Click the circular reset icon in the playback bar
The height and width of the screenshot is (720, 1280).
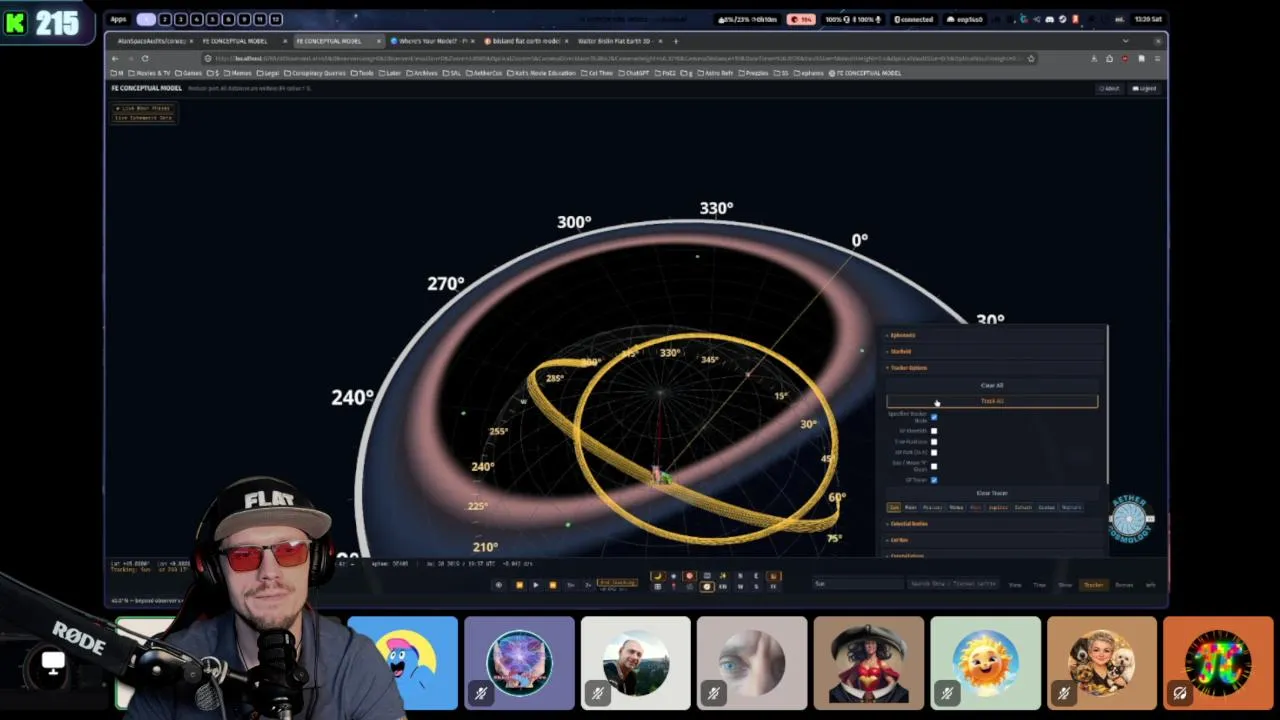coord(499,585)
